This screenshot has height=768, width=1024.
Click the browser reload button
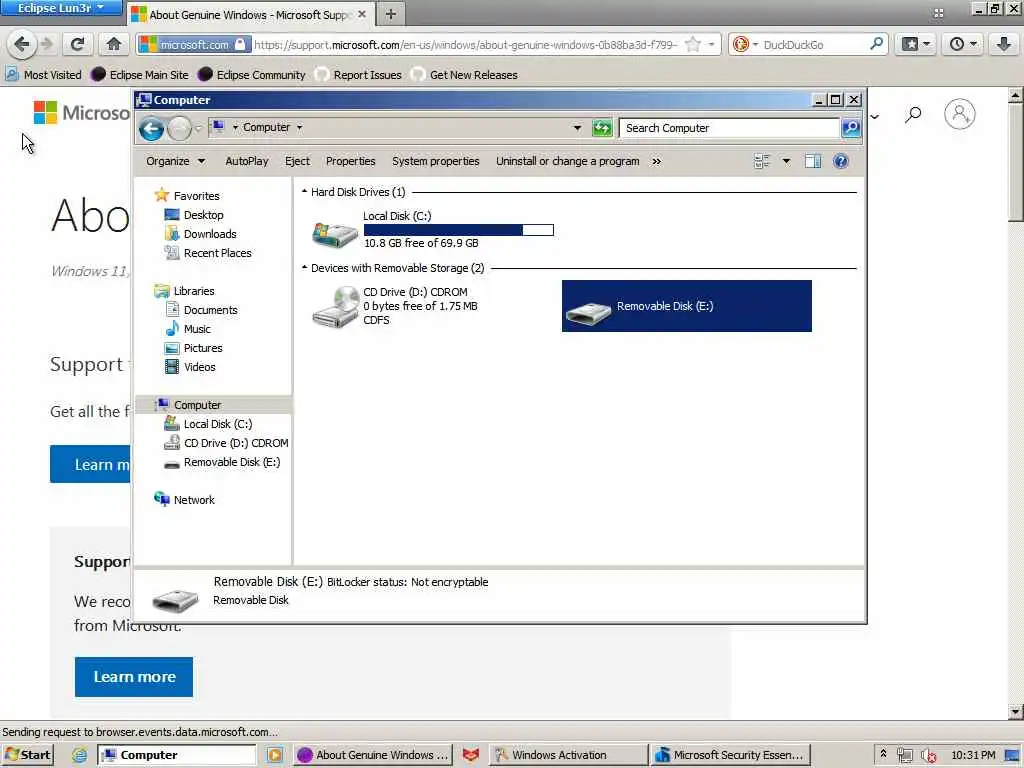pyautogui.click(x=77, y=44)
